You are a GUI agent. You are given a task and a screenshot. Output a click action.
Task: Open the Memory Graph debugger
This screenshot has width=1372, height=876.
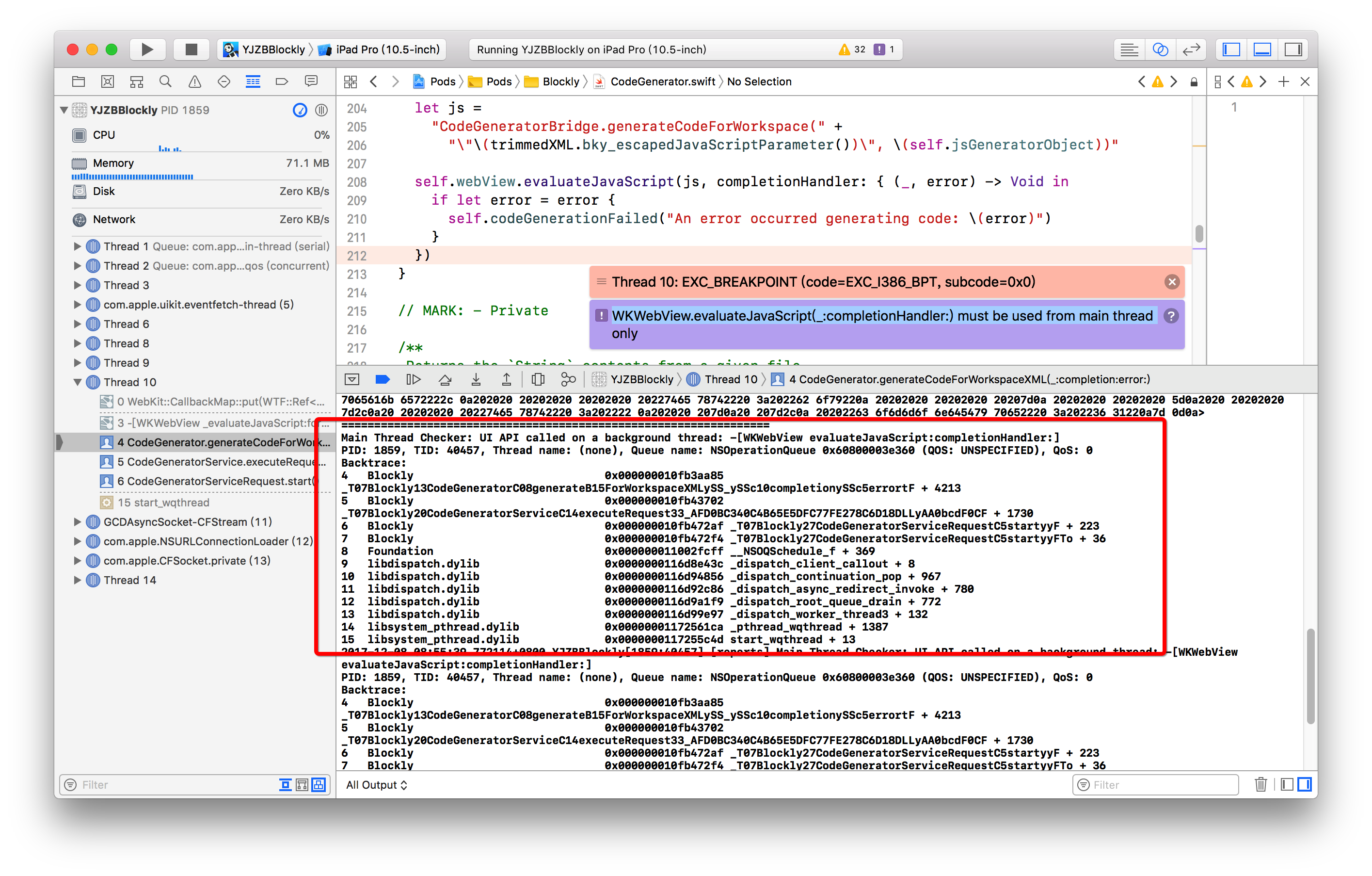(568, 379)
